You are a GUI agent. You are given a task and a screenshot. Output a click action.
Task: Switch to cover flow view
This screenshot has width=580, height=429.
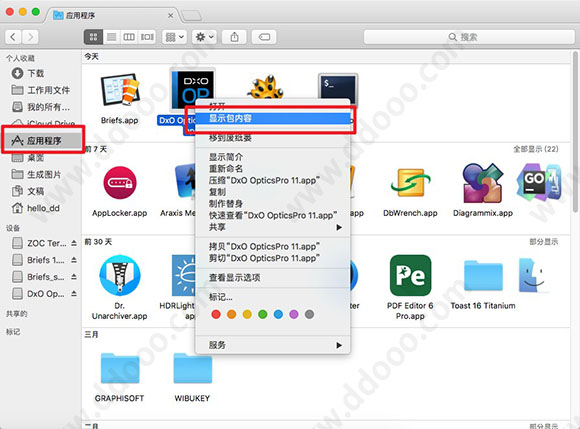(x=147, y=37)
